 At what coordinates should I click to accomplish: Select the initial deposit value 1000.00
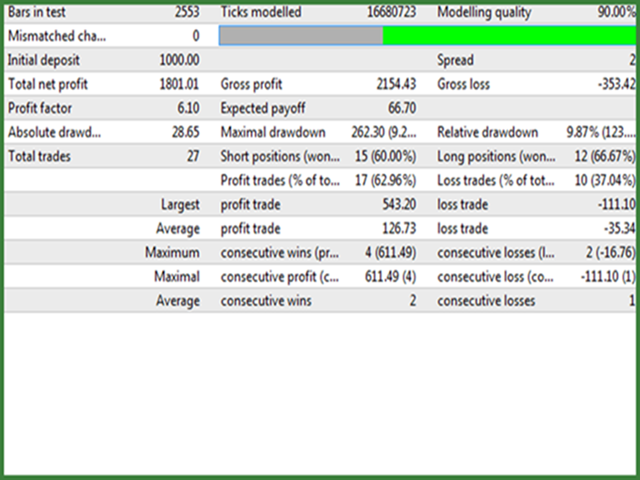pos(179,60)
